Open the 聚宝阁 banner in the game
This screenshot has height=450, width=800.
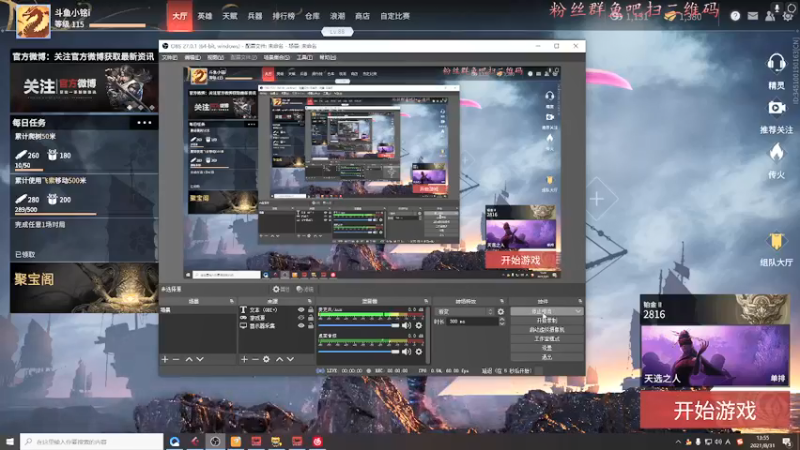[84, 288]
